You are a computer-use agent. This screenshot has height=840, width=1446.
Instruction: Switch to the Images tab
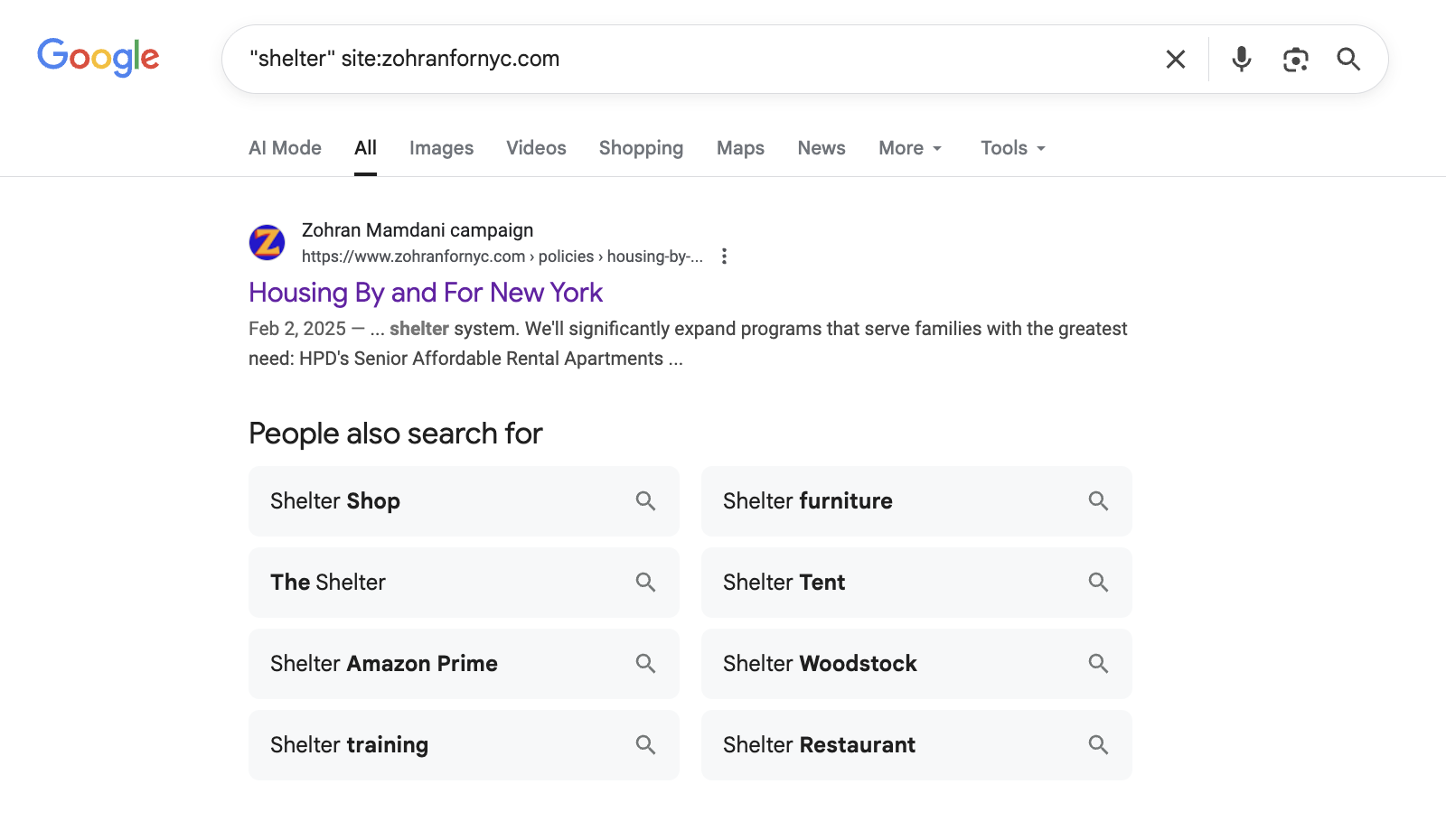441,148
